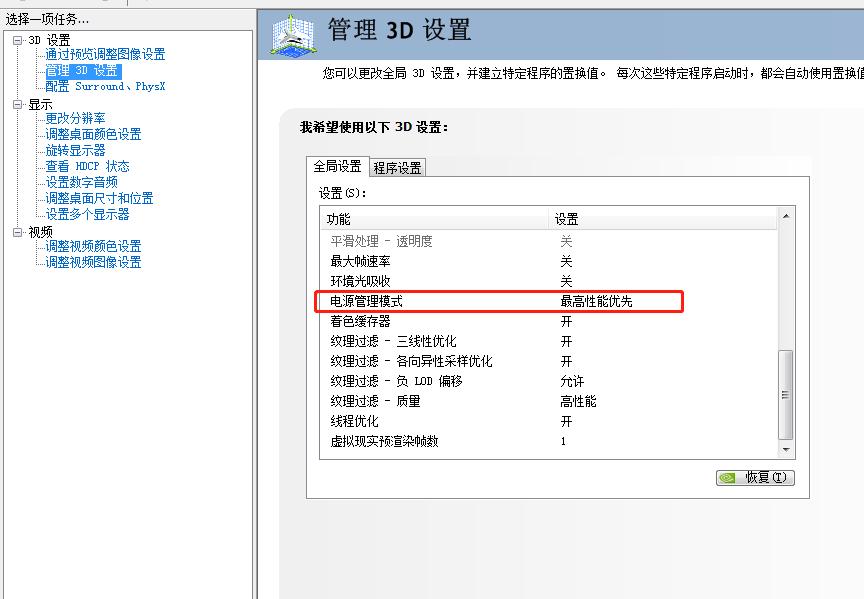Switch to the 程序设置 tab
The image size is (864, 599).
coord(398,167)
